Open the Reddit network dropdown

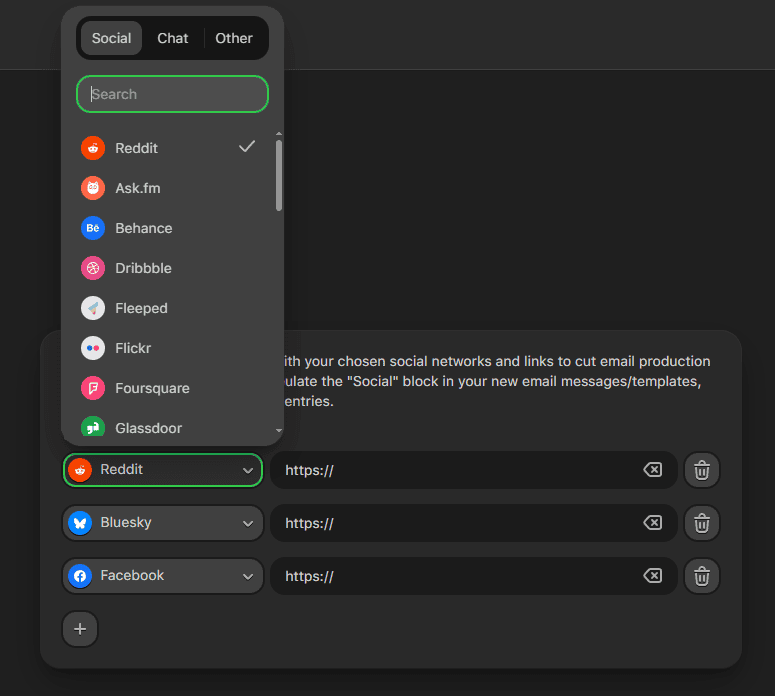click(163, 470)
